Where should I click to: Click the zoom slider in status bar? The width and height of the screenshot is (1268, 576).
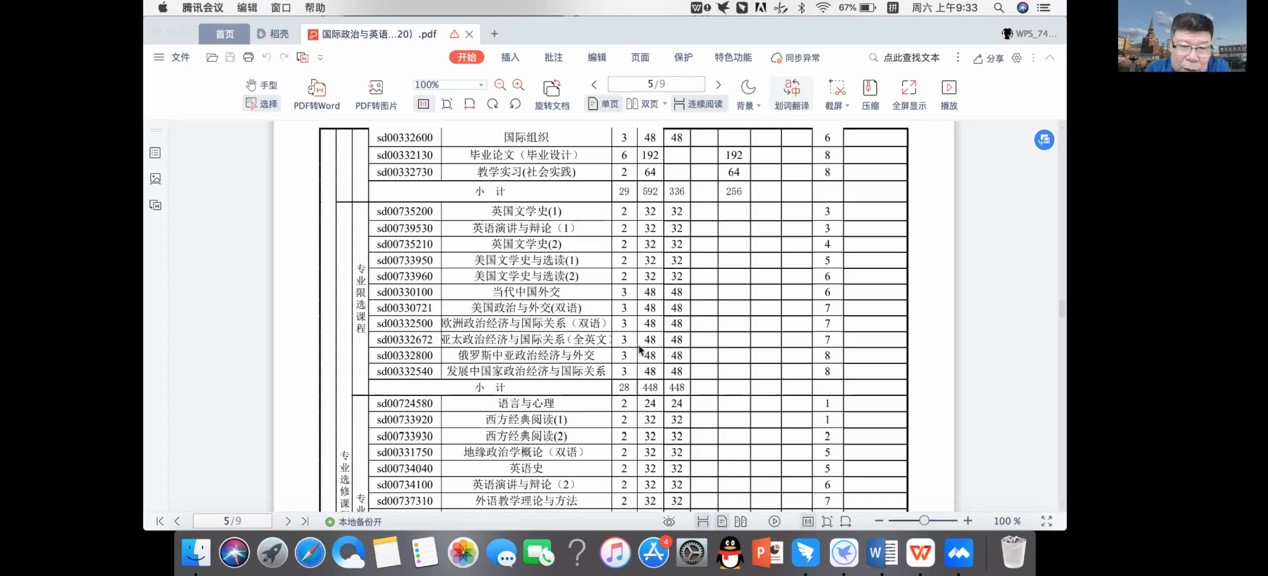pos(924,521)
